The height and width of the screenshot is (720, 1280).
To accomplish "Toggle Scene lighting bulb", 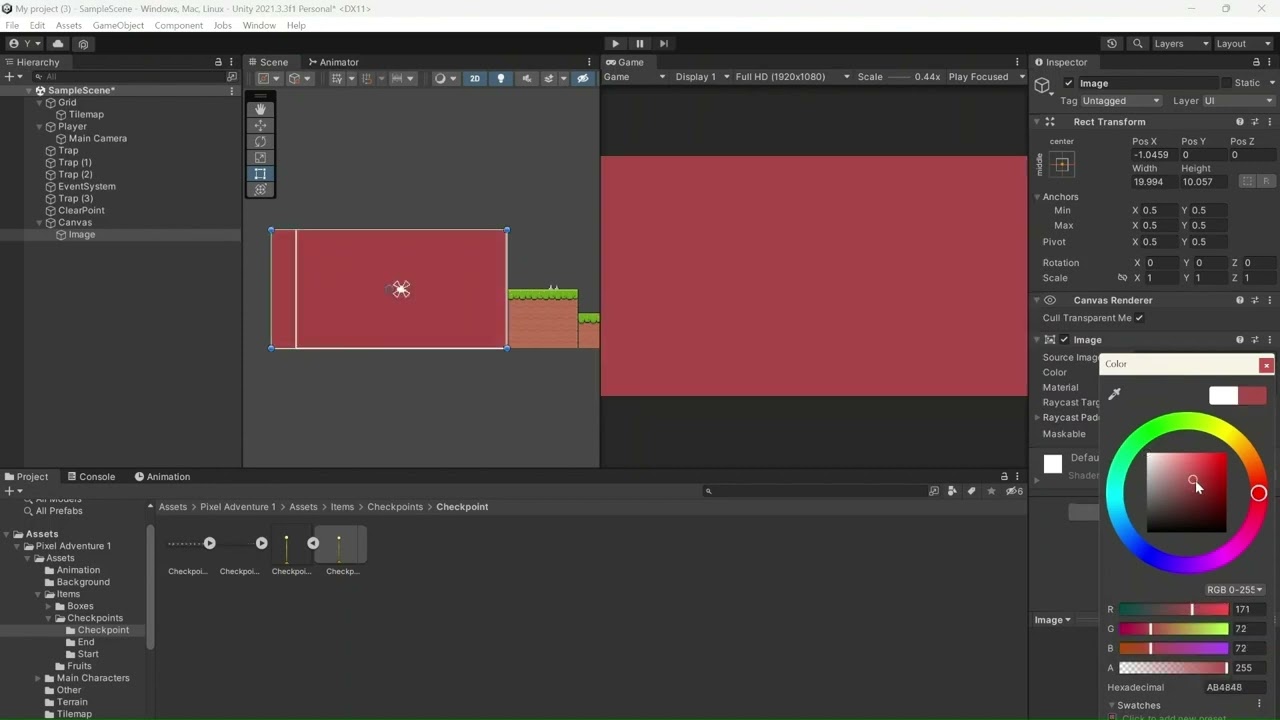I will 501,78.
